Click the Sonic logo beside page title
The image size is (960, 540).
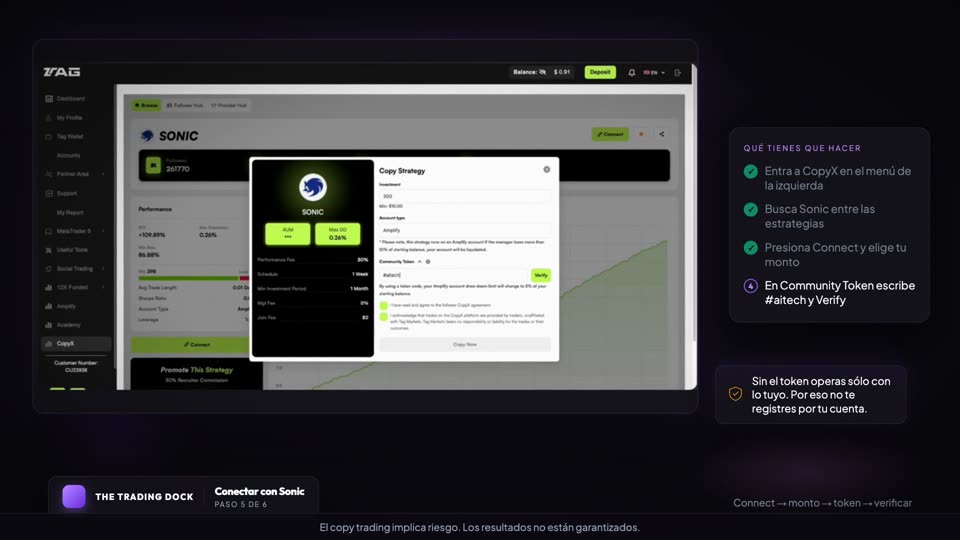click(x=147, y=136)
